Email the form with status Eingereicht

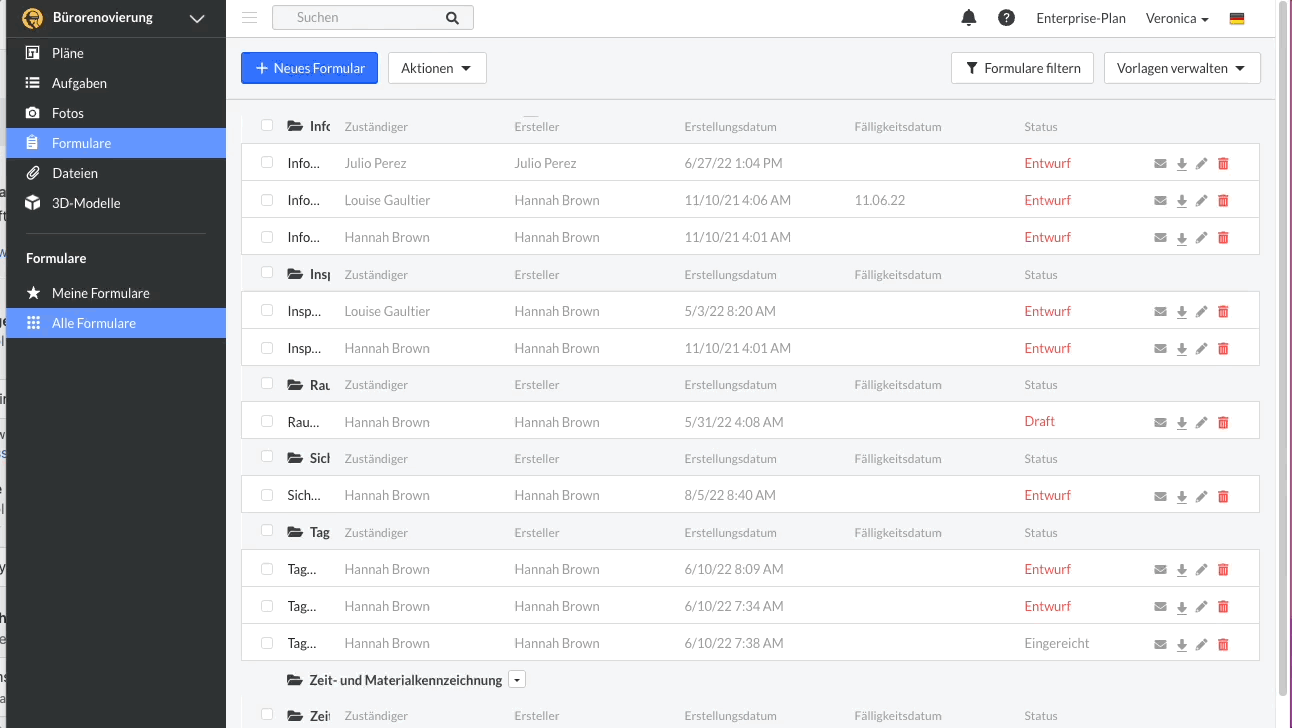1160,644
